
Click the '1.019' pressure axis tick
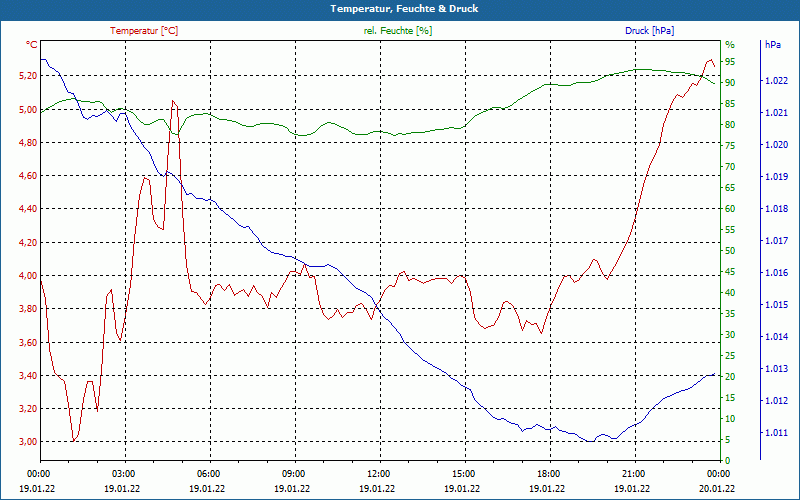click(777, 177)
